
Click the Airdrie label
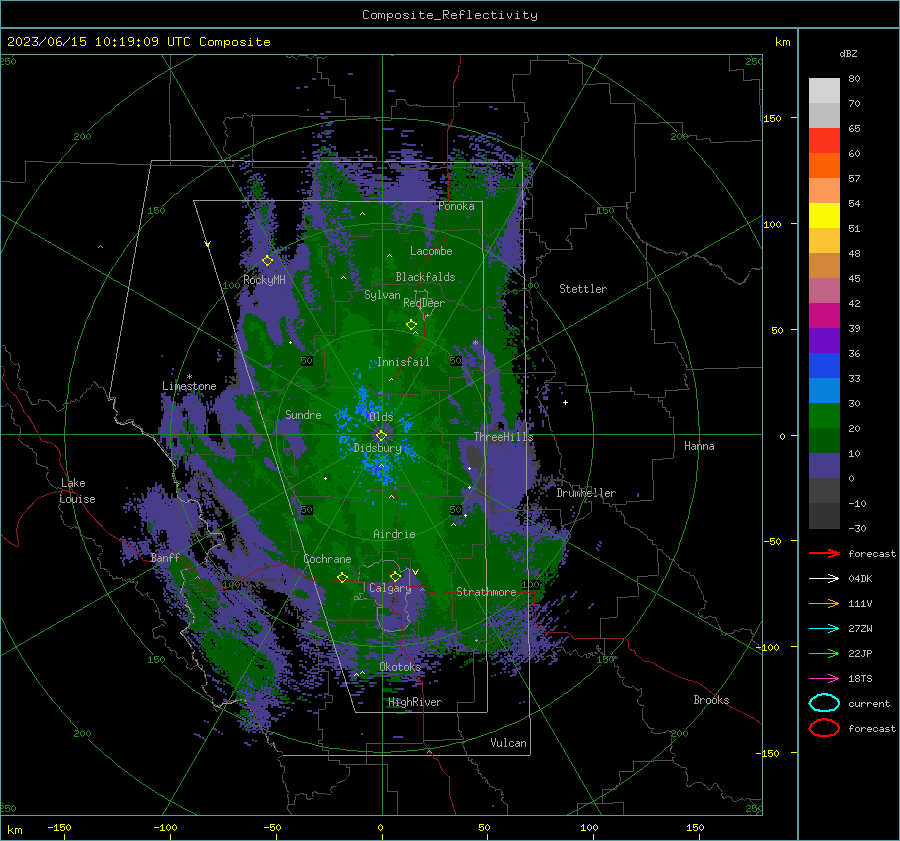tap(394, 534)
